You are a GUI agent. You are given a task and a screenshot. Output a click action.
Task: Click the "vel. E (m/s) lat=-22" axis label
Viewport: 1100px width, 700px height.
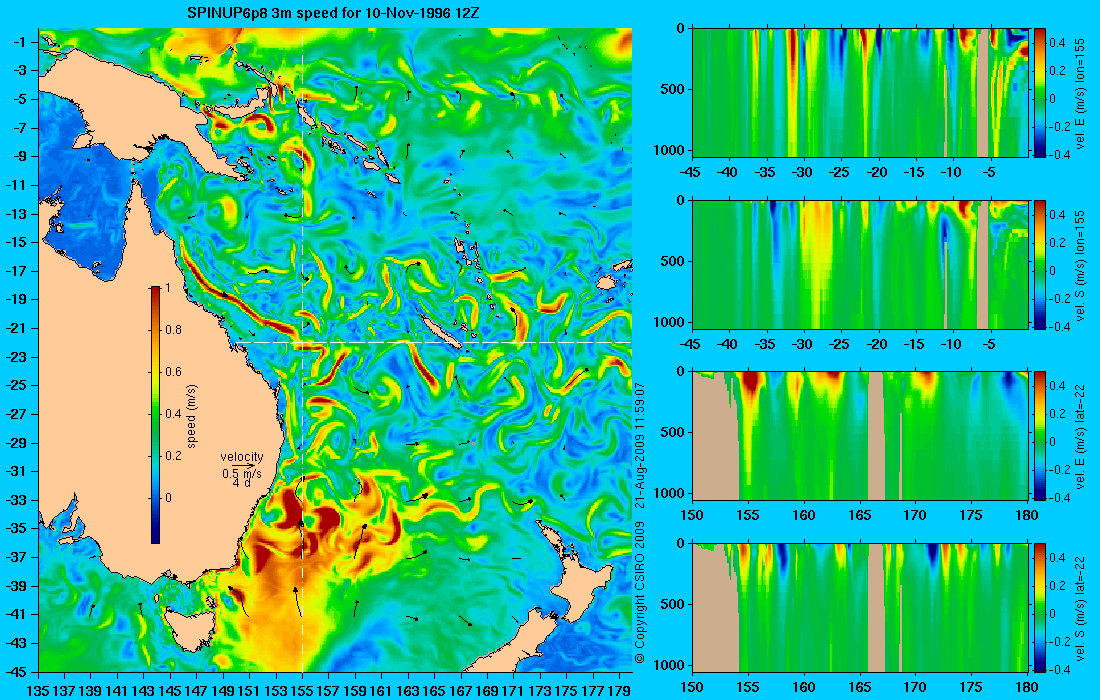point(1080,436)
